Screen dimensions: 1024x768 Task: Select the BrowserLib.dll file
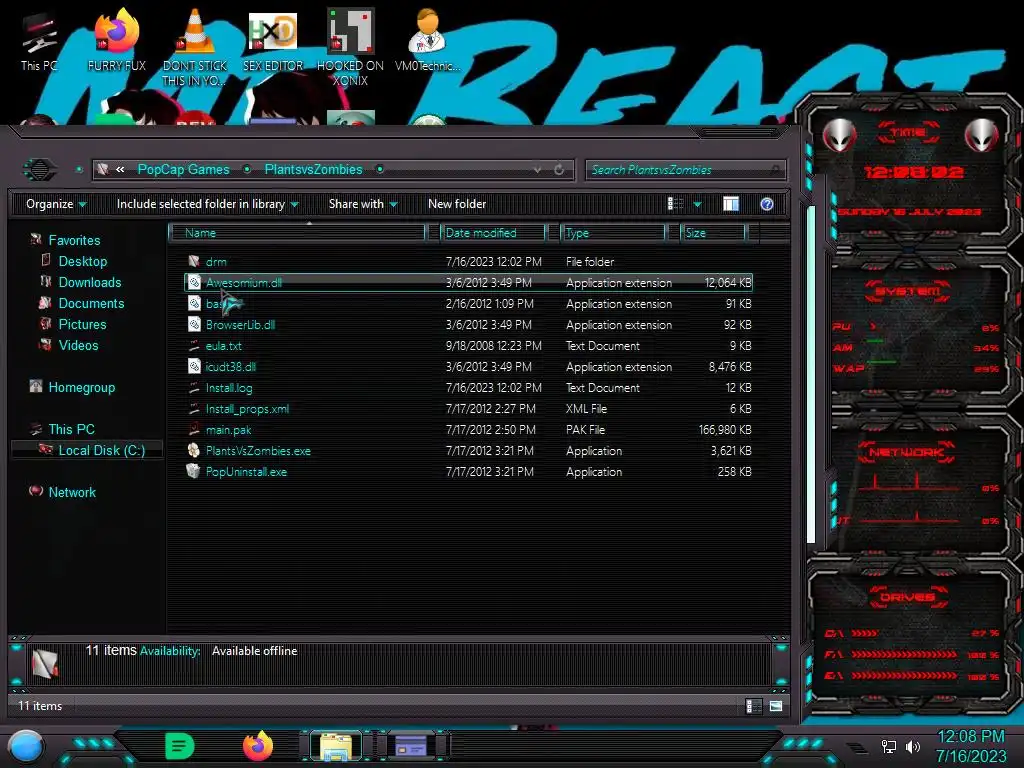pos(468,325)
